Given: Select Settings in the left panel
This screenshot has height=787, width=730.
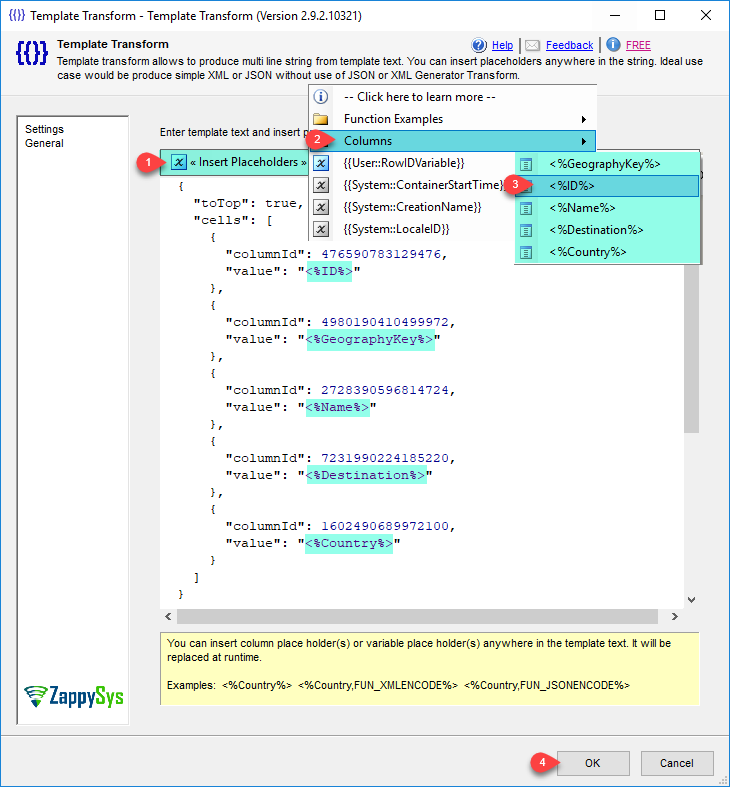Looking at the screenshot, I should click(x=44, y=129).
